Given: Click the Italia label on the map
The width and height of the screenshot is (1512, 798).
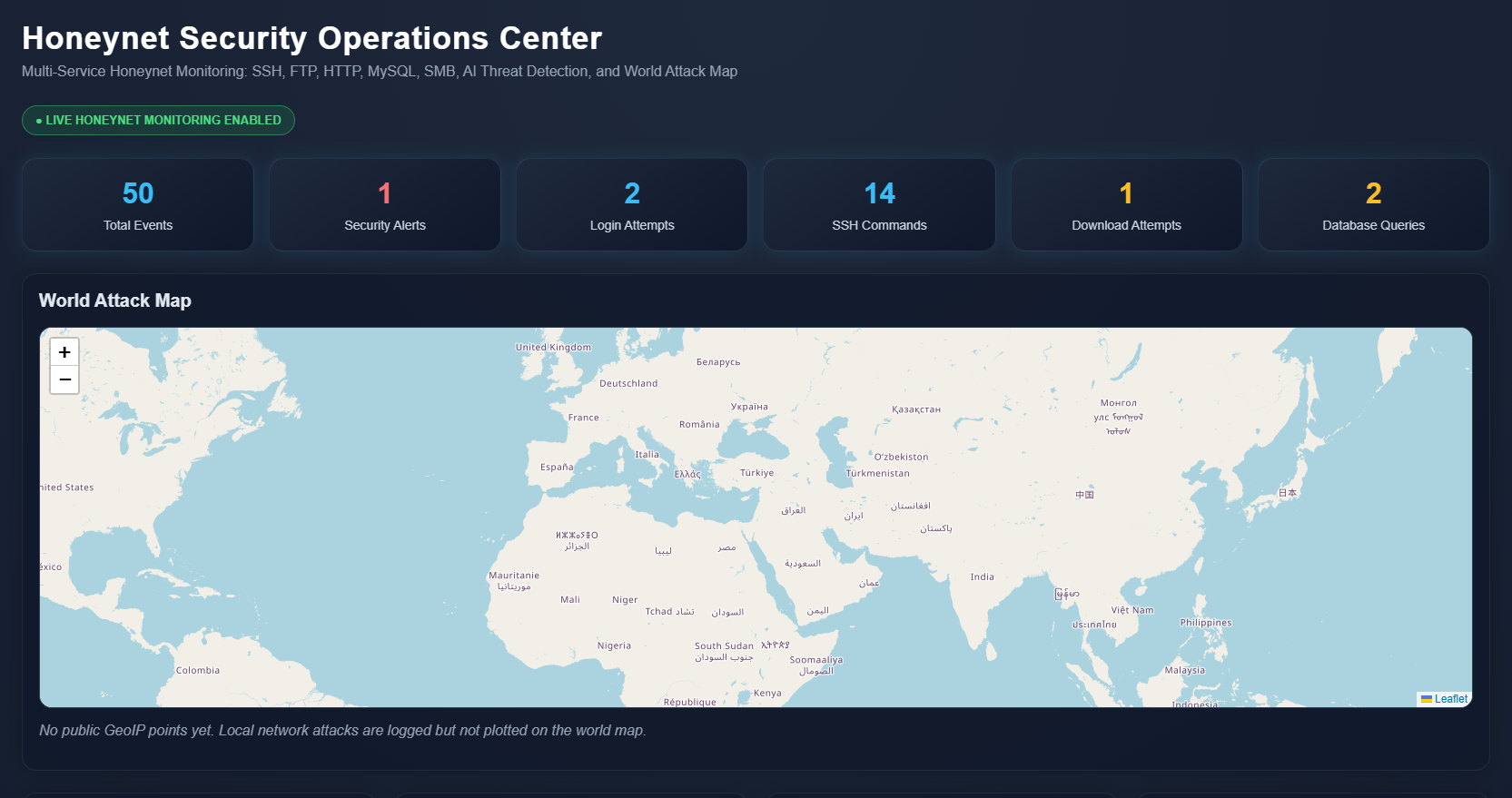Looking at the screenshot, I should tap(647, 455).
